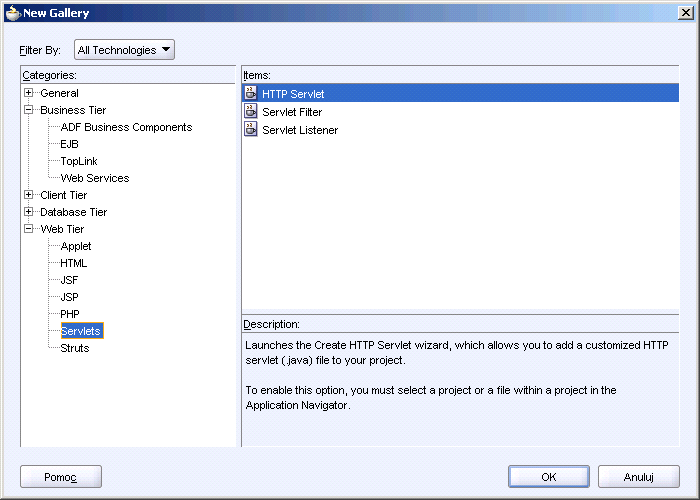
Task: Select the TopLink category
Action: point(79,161)
